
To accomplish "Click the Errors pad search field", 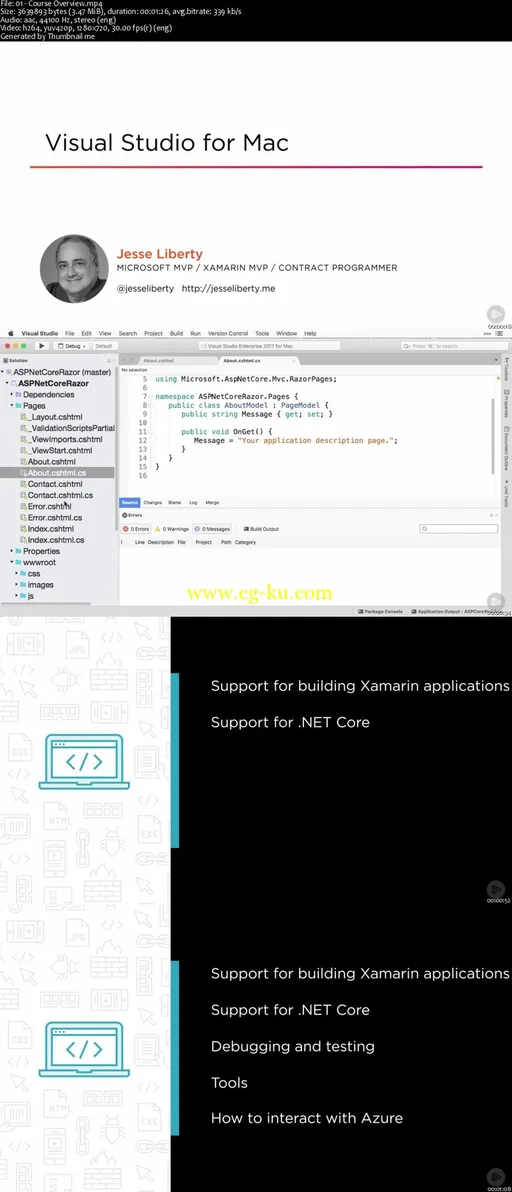I will click(459, 528).
